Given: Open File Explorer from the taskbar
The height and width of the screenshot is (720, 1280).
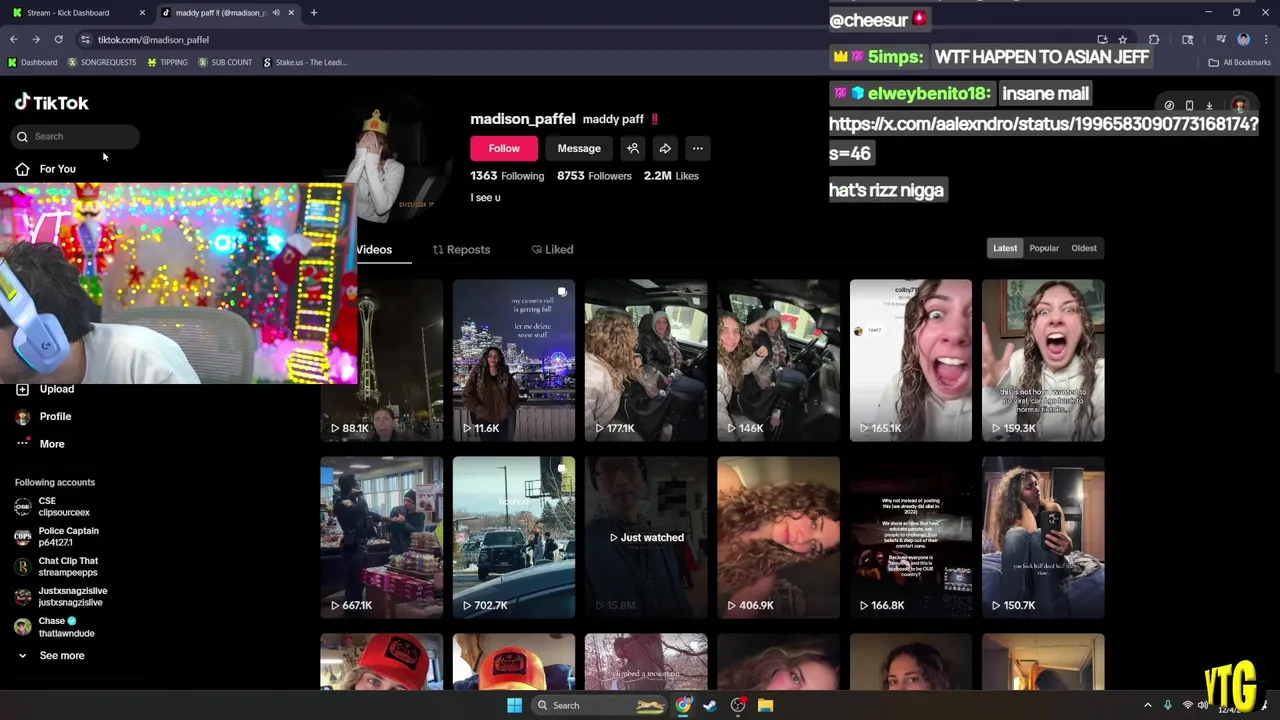Looking at the screenshot, I should coord(765,705).
